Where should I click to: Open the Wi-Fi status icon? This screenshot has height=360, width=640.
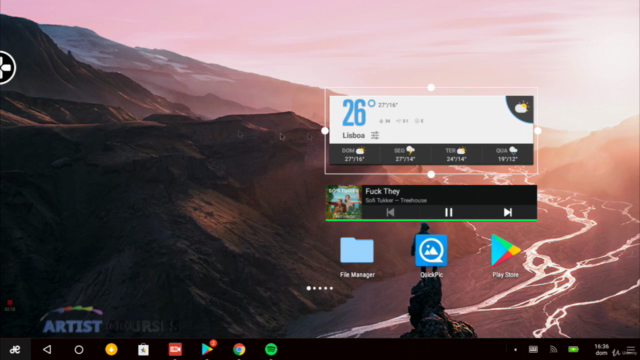tap(553, 349)
